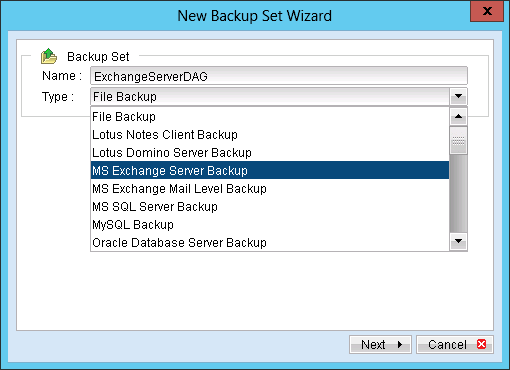Pick MySQL Backup from the list

[x=270, y=225]
